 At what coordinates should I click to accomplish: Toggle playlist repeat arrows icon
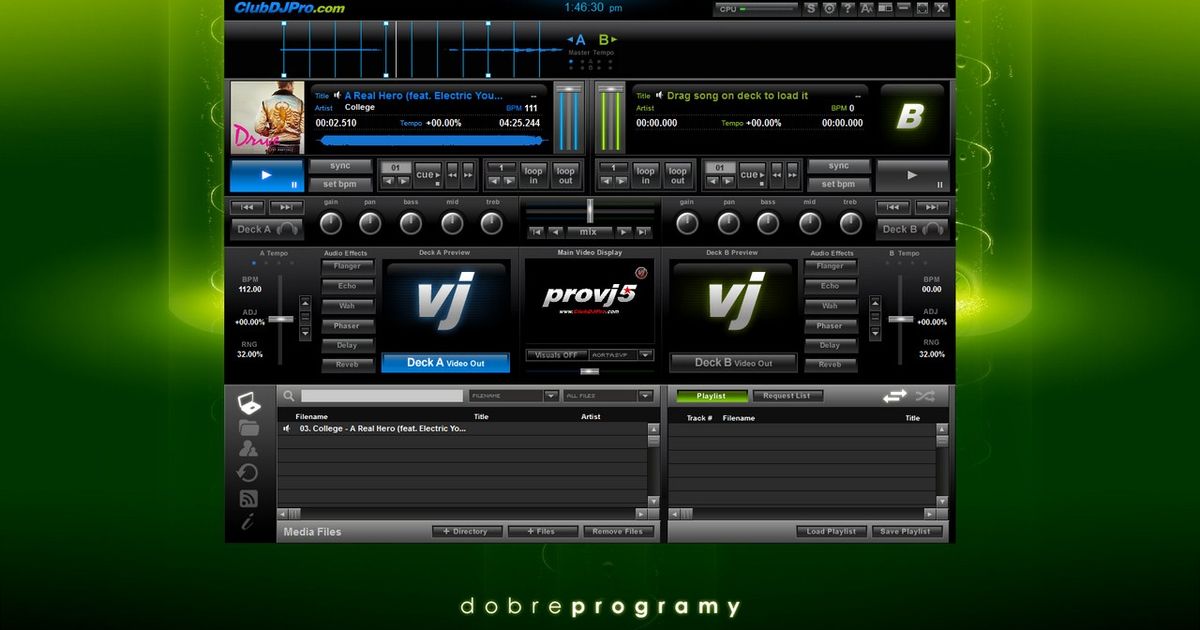click(x=894, y=396)
